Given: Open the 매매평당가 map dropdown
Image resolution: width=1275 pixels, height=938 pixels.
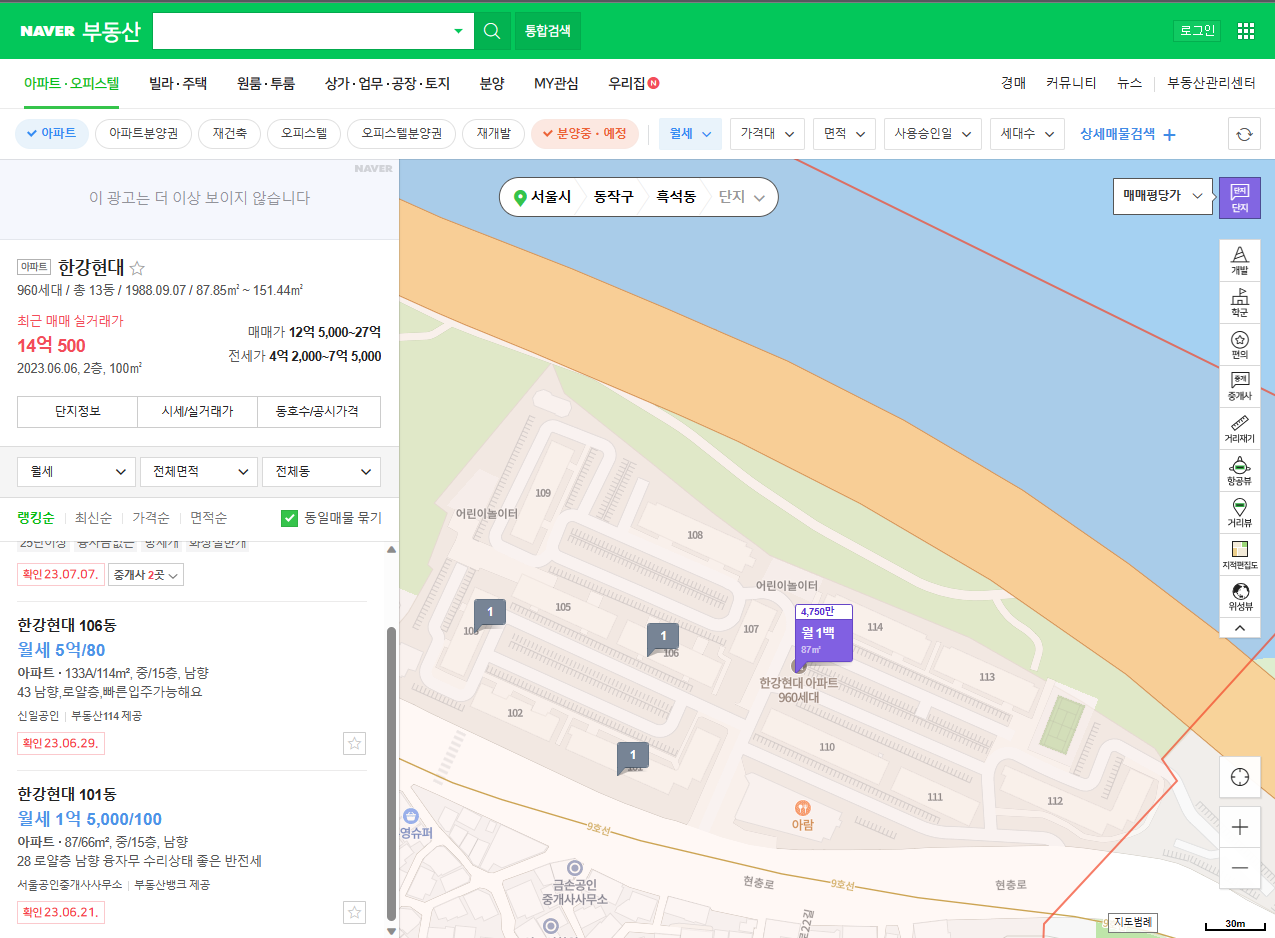Looking at the screenshot, I should point(1162,196).
